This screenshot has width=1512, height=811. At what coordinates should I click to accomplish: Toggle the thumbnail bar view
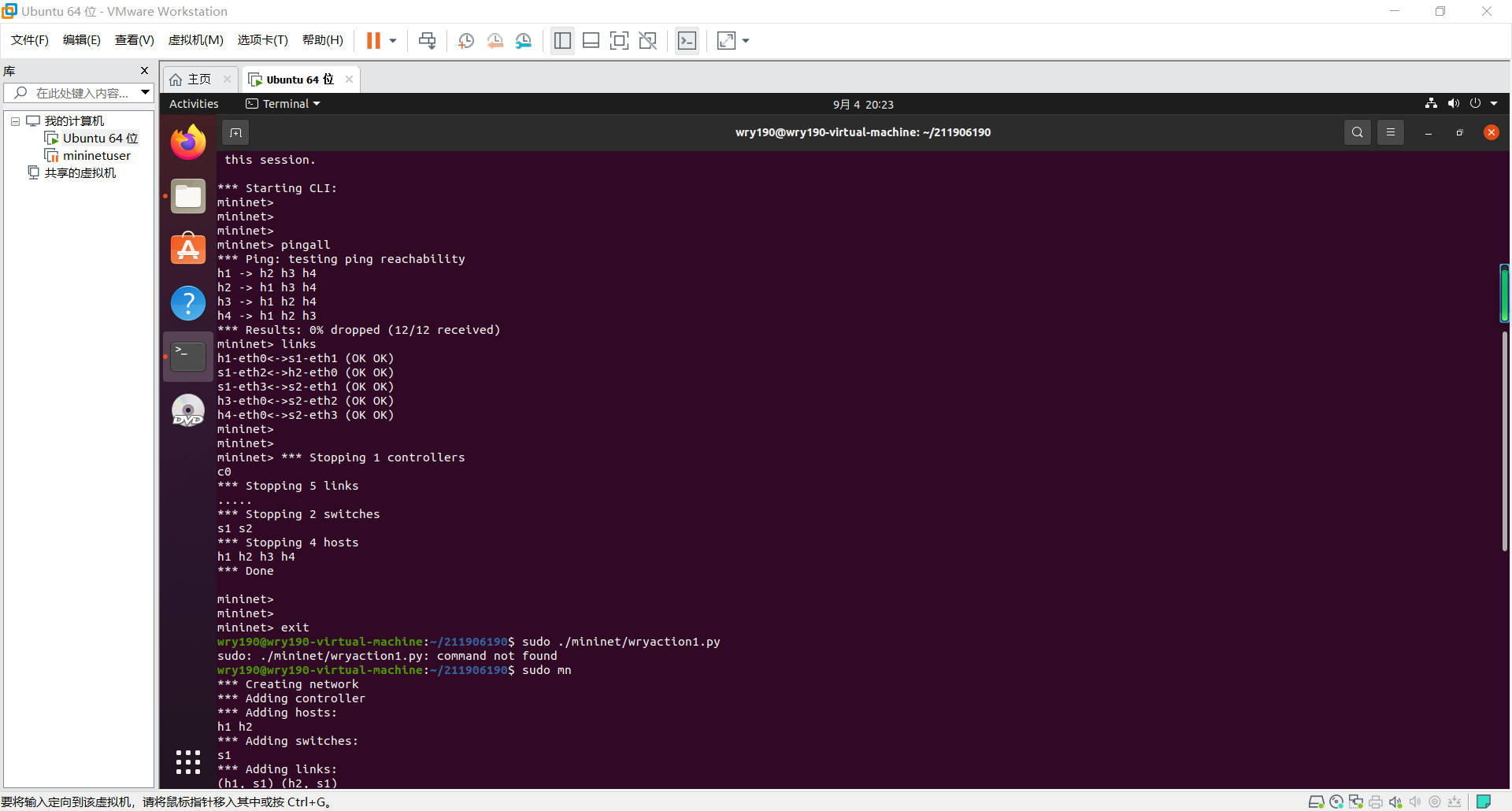591,41
